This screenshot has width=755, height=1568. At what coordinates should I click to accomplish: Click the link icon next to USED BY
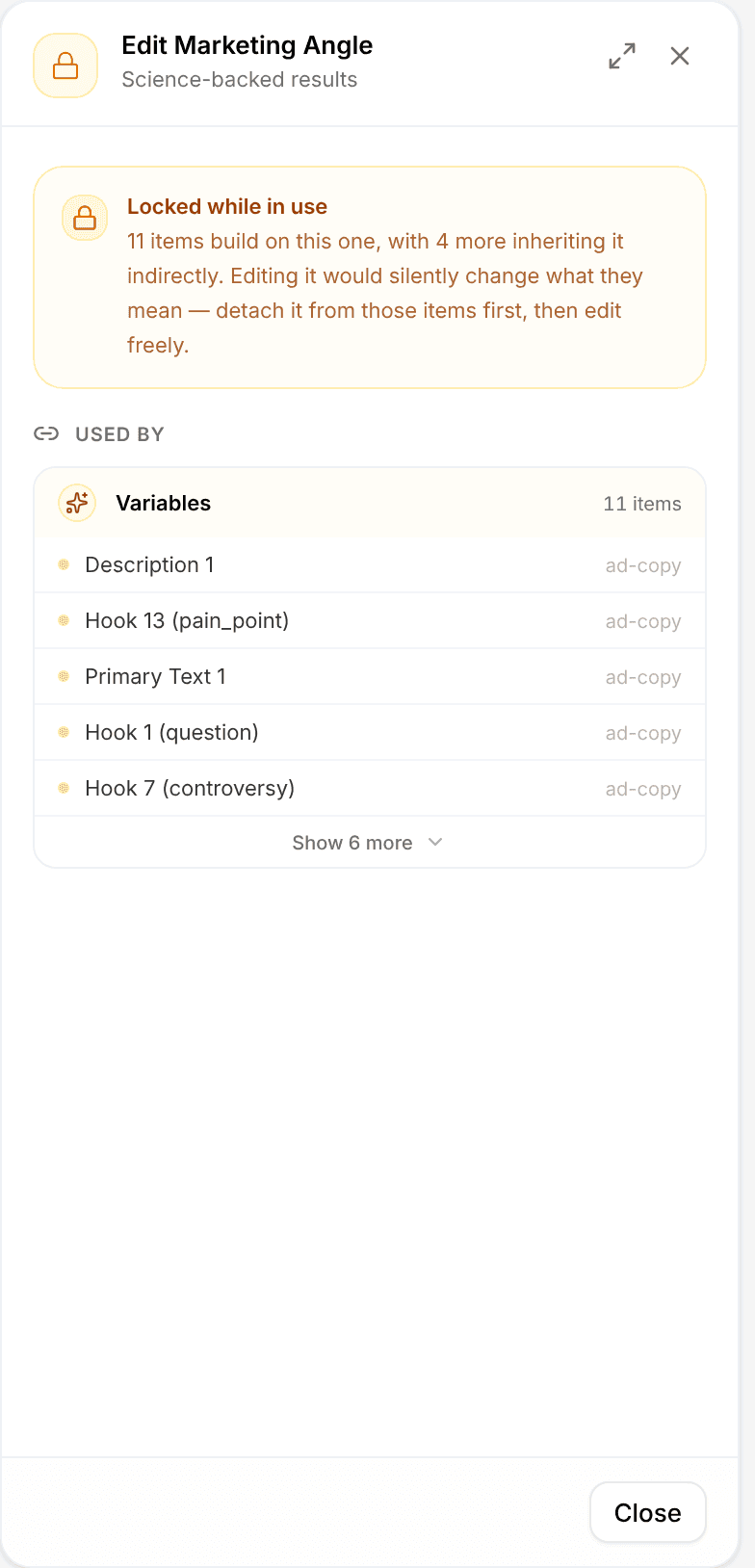(46, 433)
